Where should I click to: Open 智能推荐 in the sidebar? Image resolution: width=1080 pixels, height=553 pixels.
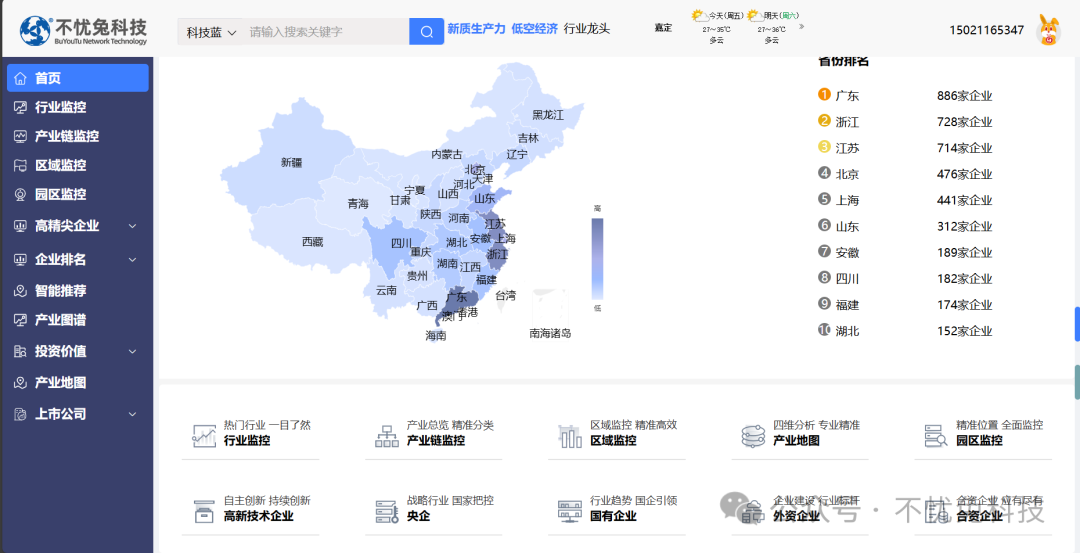(x=61, y=291)
